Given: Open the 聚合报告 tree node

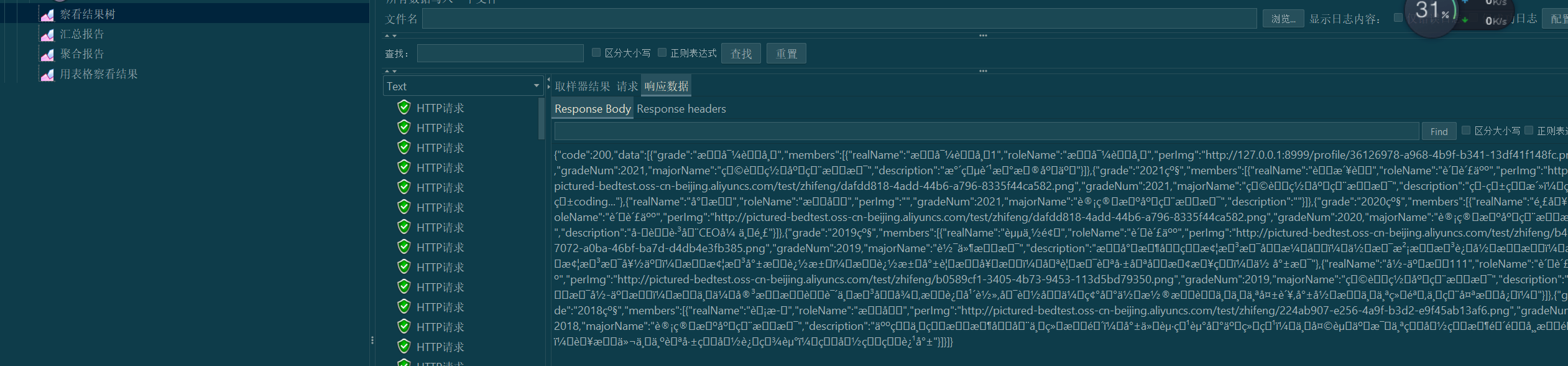Looking at the screenshot, I should [82, 54].
